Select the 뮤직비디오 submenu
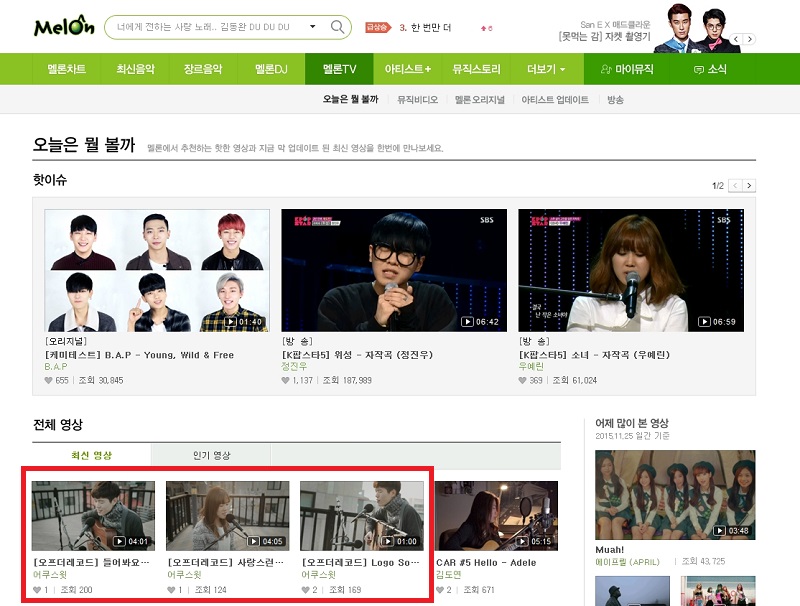This screenshot has height=606, width=800. pos(417,99)
